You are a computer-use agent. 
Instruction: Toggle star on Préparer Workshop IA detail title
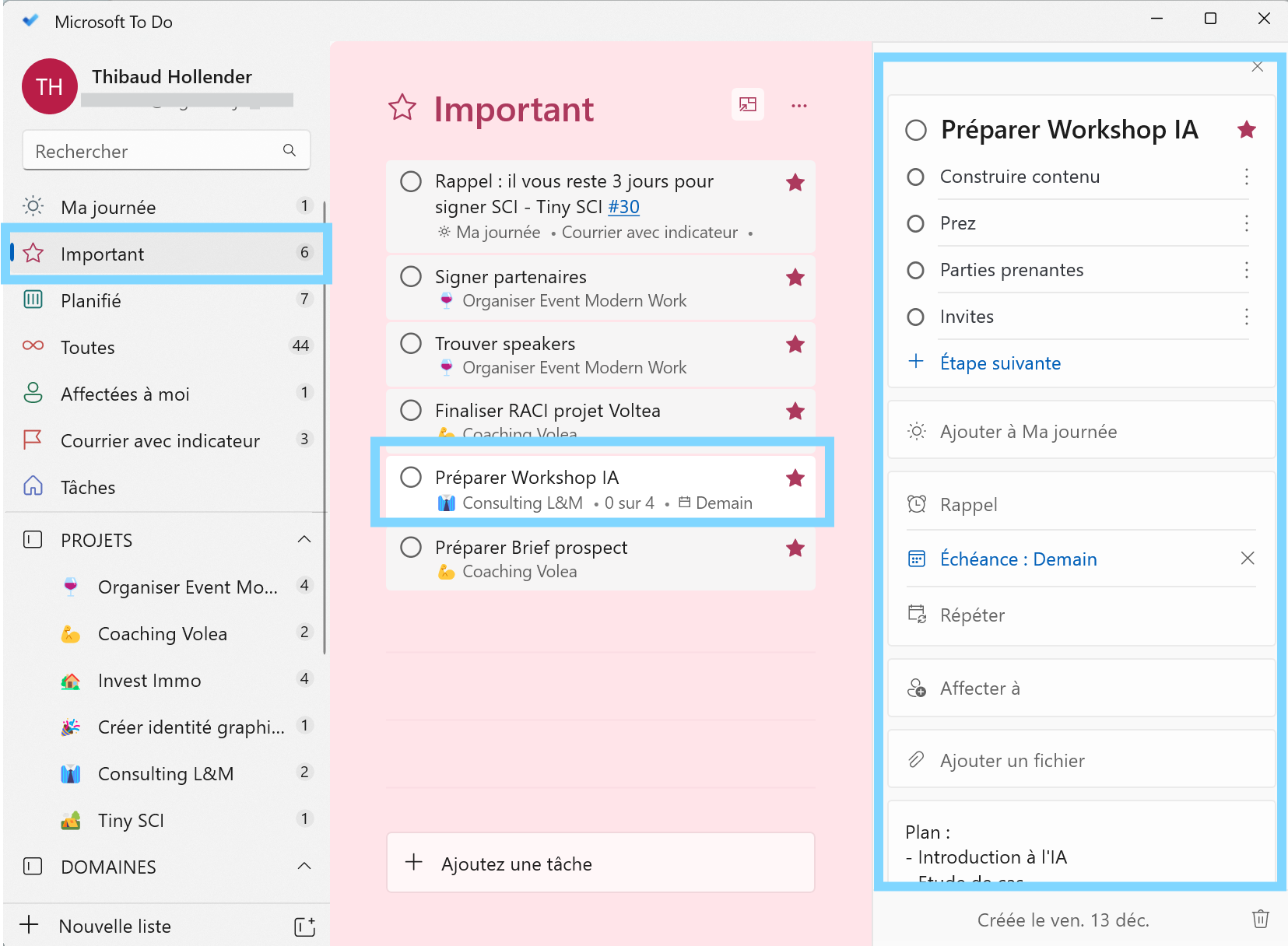pos(1246,130)
